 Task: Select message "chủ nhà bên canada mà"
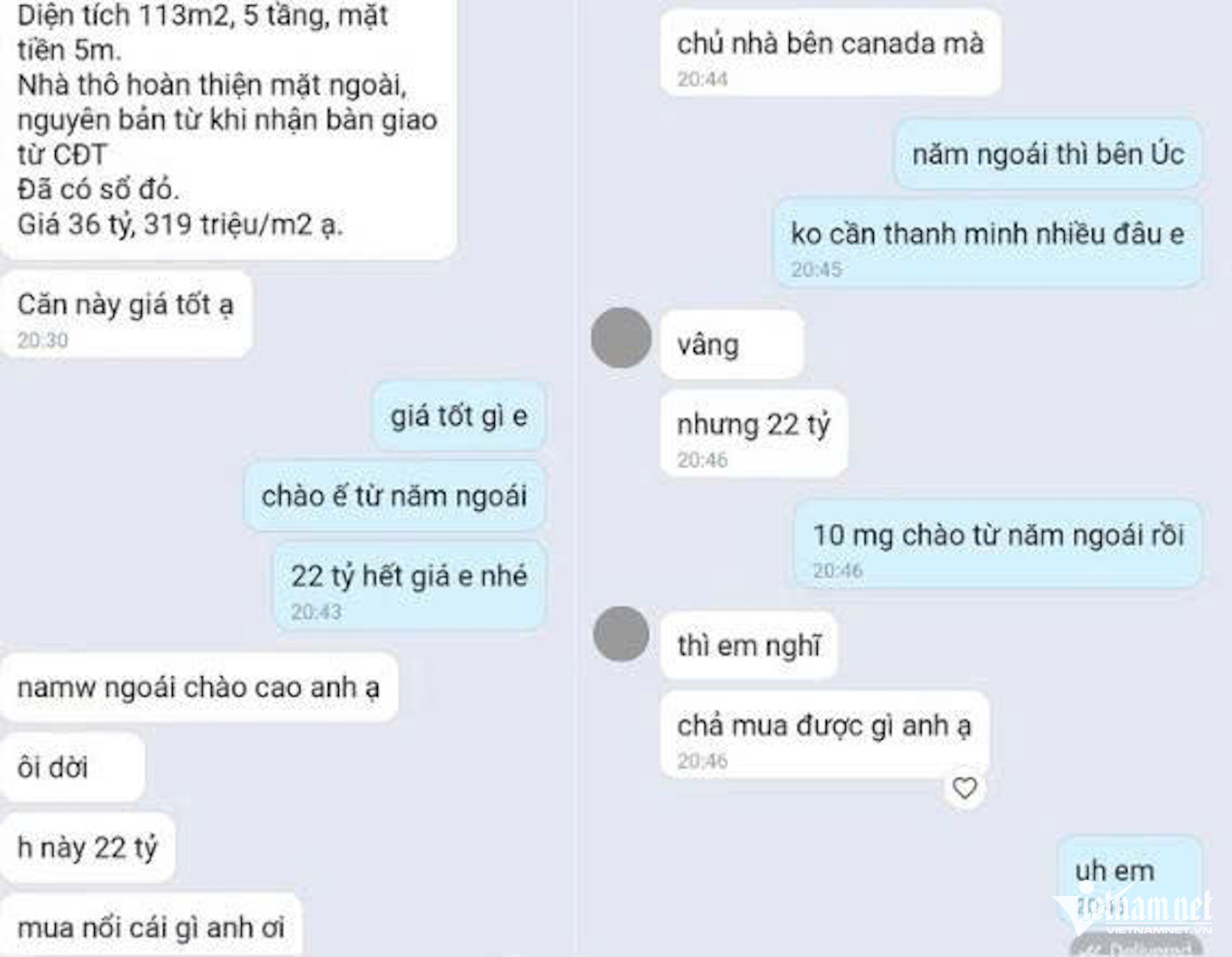pos(830,53)
